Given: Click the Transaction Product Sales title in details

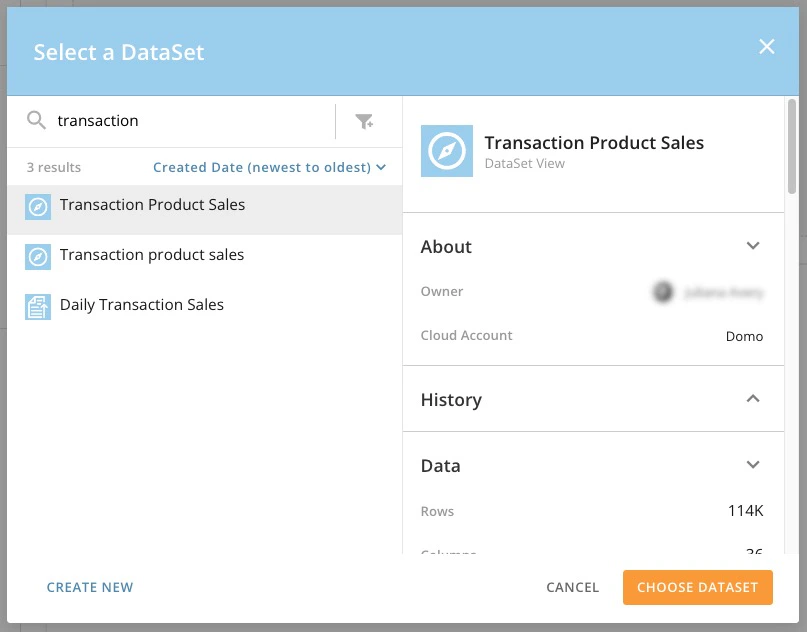Looking at the screenshot, I should [x=594, y=143].
